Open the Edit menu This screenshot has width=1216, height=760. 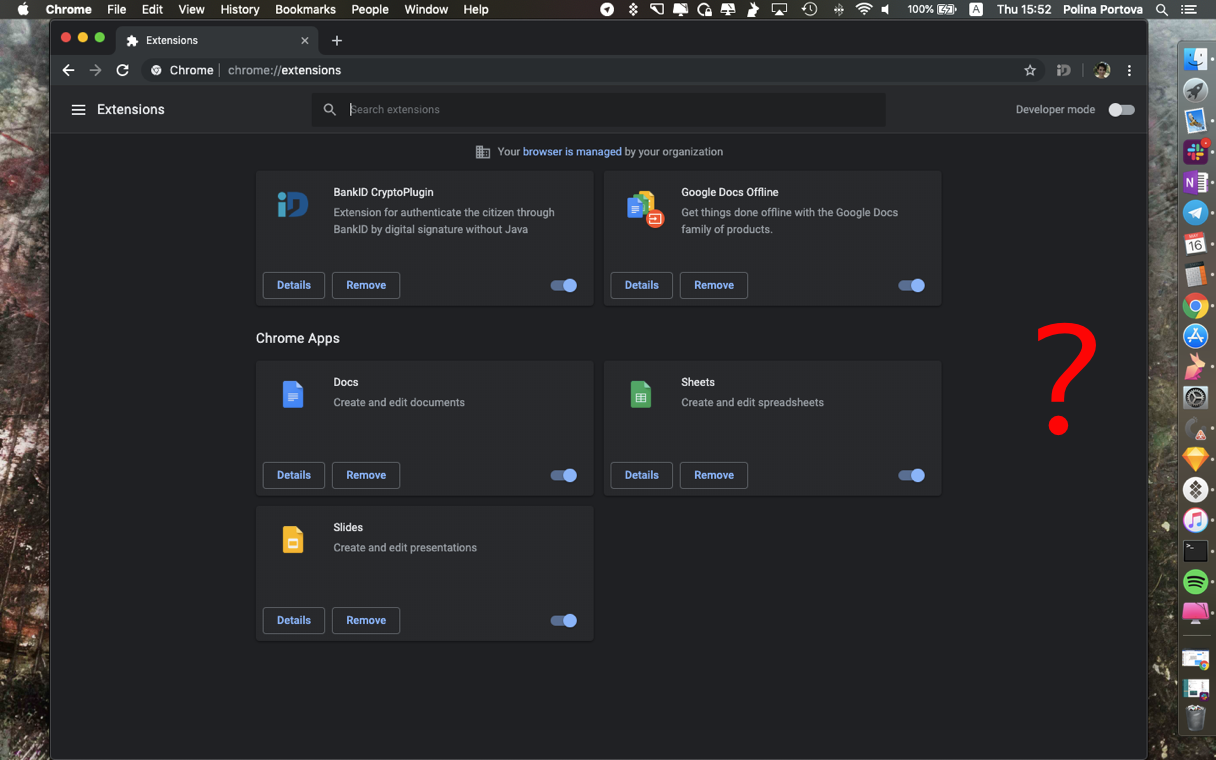click(152, 10)
